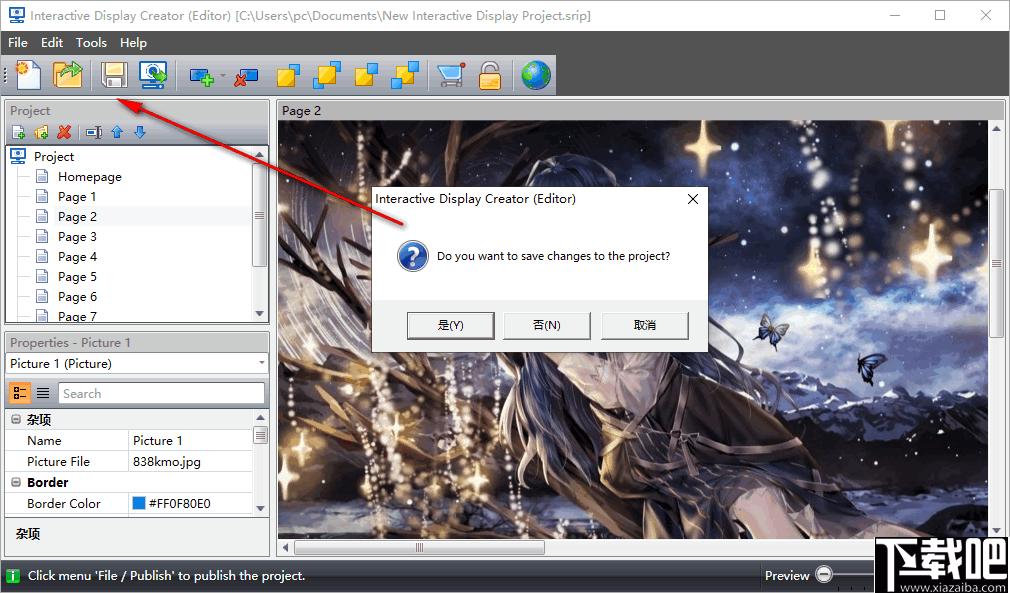Save project with the floppy disk icon
This screenshot has width=1010, height=593.
click(x=113, y=75)
